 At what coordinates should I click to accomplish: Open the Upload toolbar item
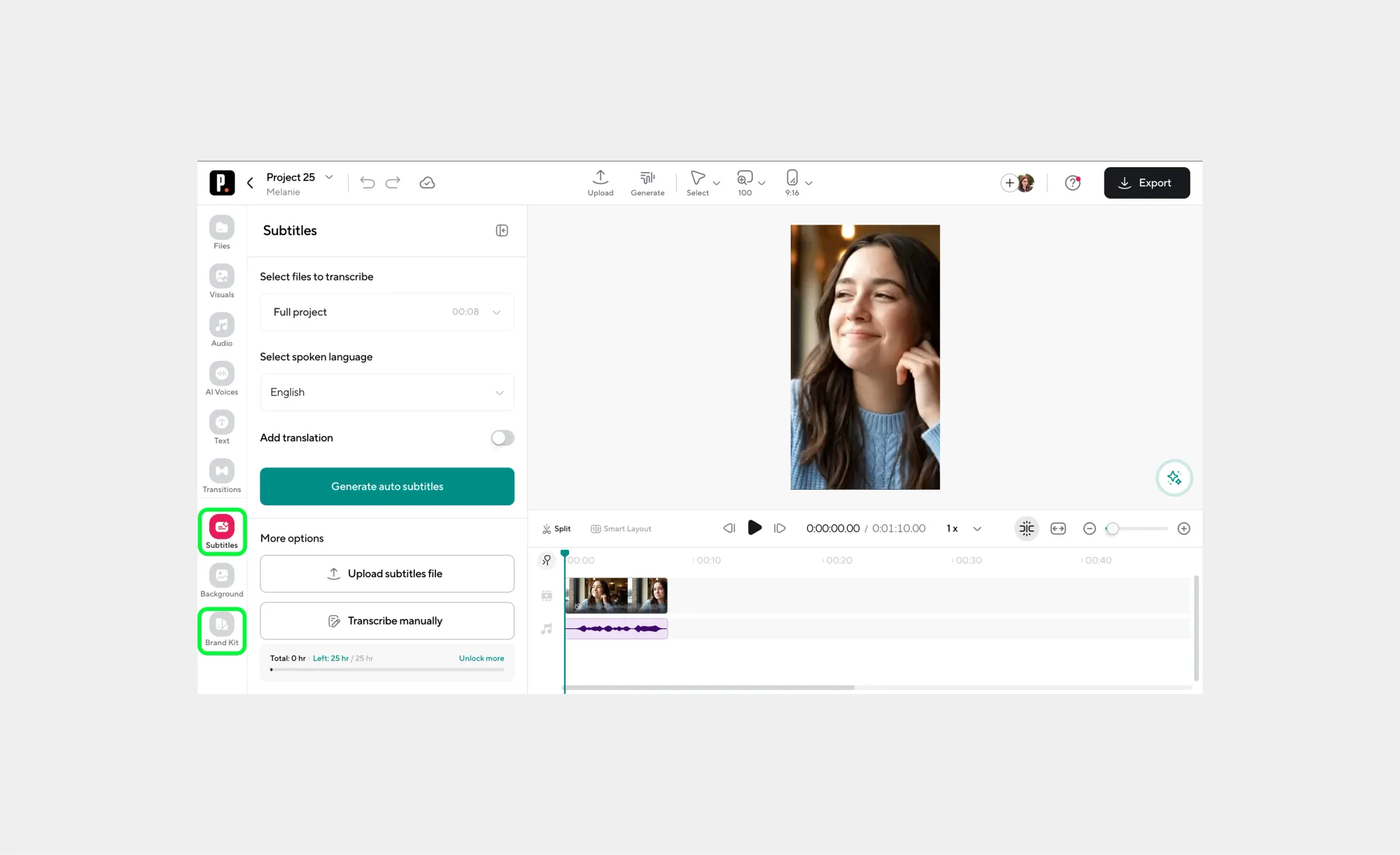[x=600, y=183]
